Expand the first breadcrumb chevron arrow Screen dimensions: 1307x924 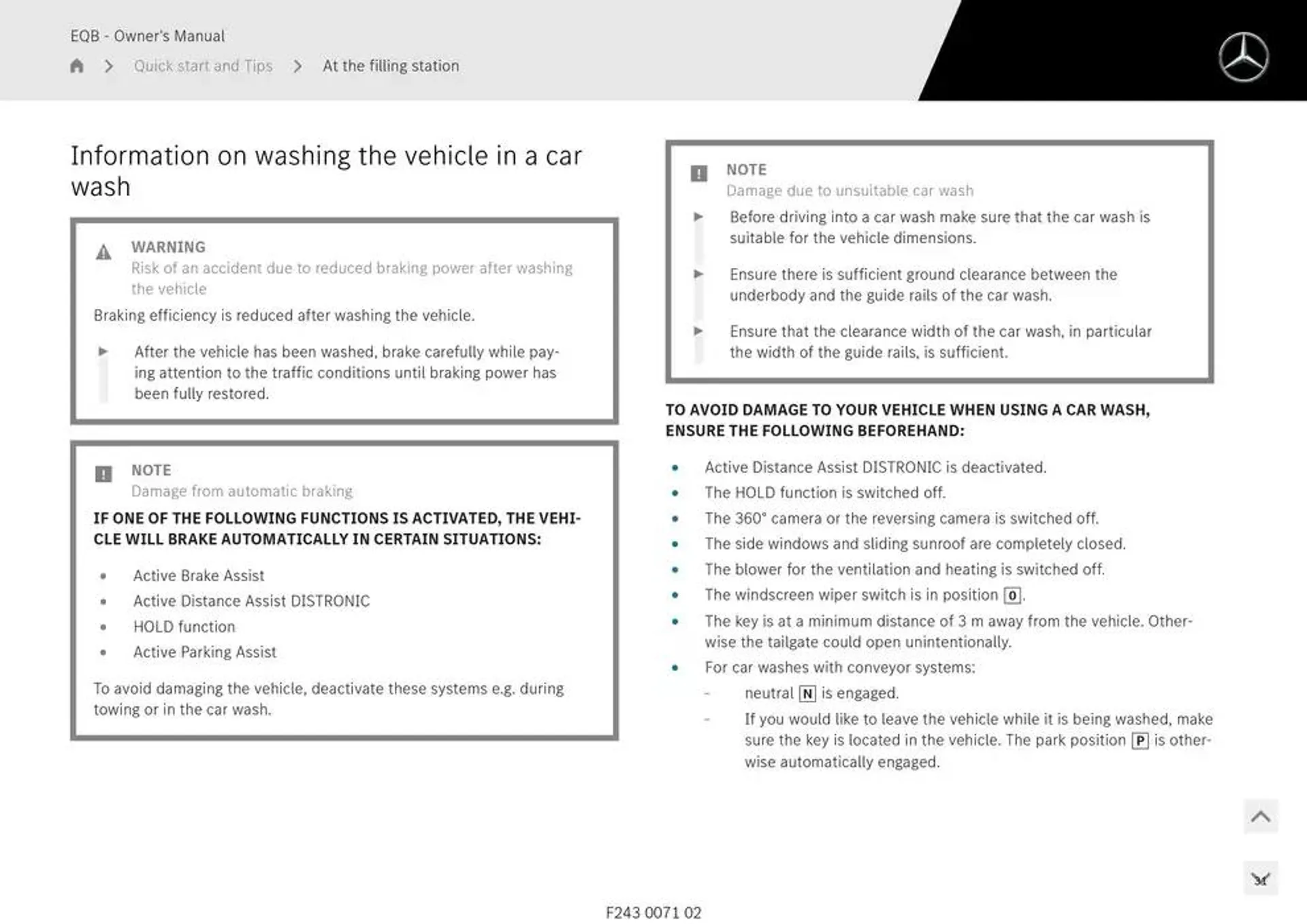click(108, 65)
